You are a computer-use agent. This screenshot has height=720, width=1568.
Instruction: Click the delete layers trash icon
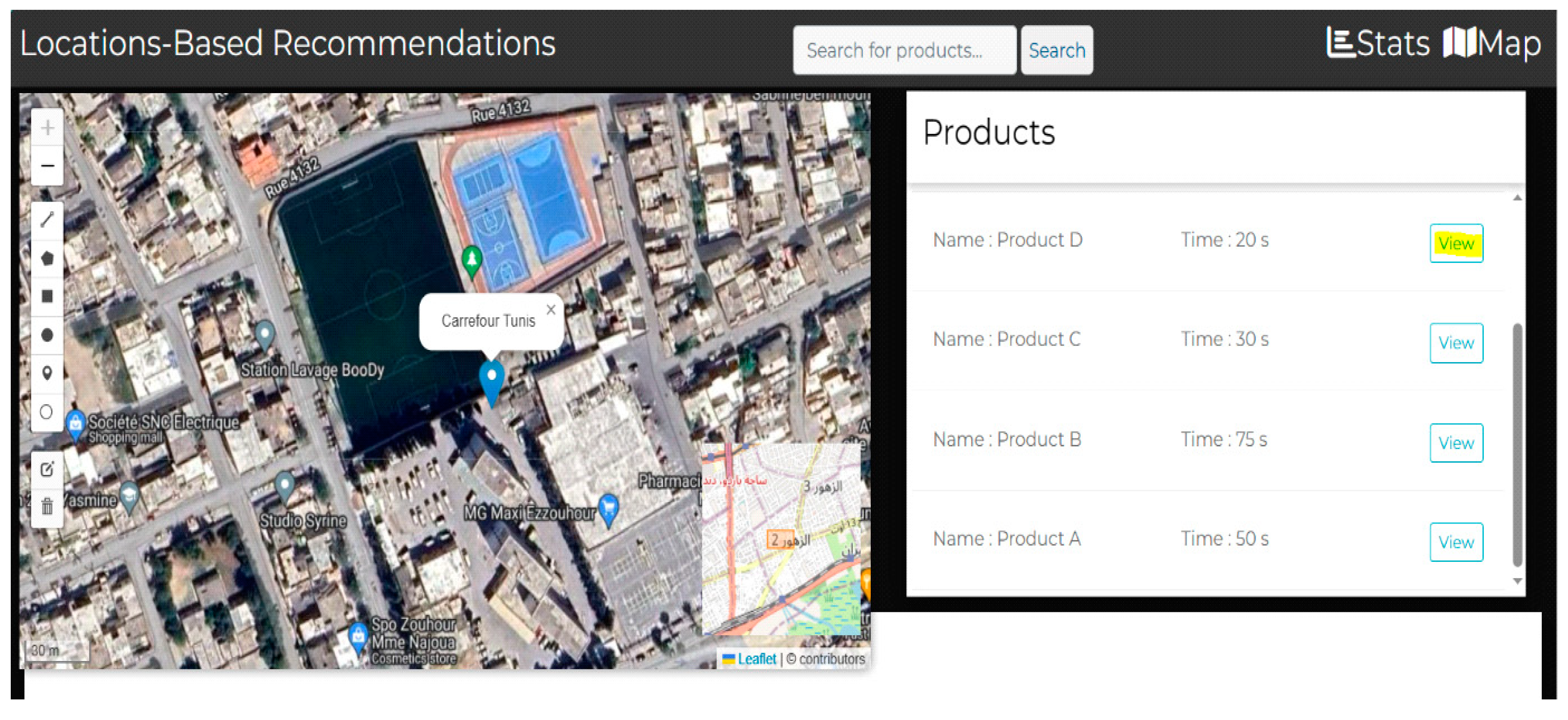point(48,506)
